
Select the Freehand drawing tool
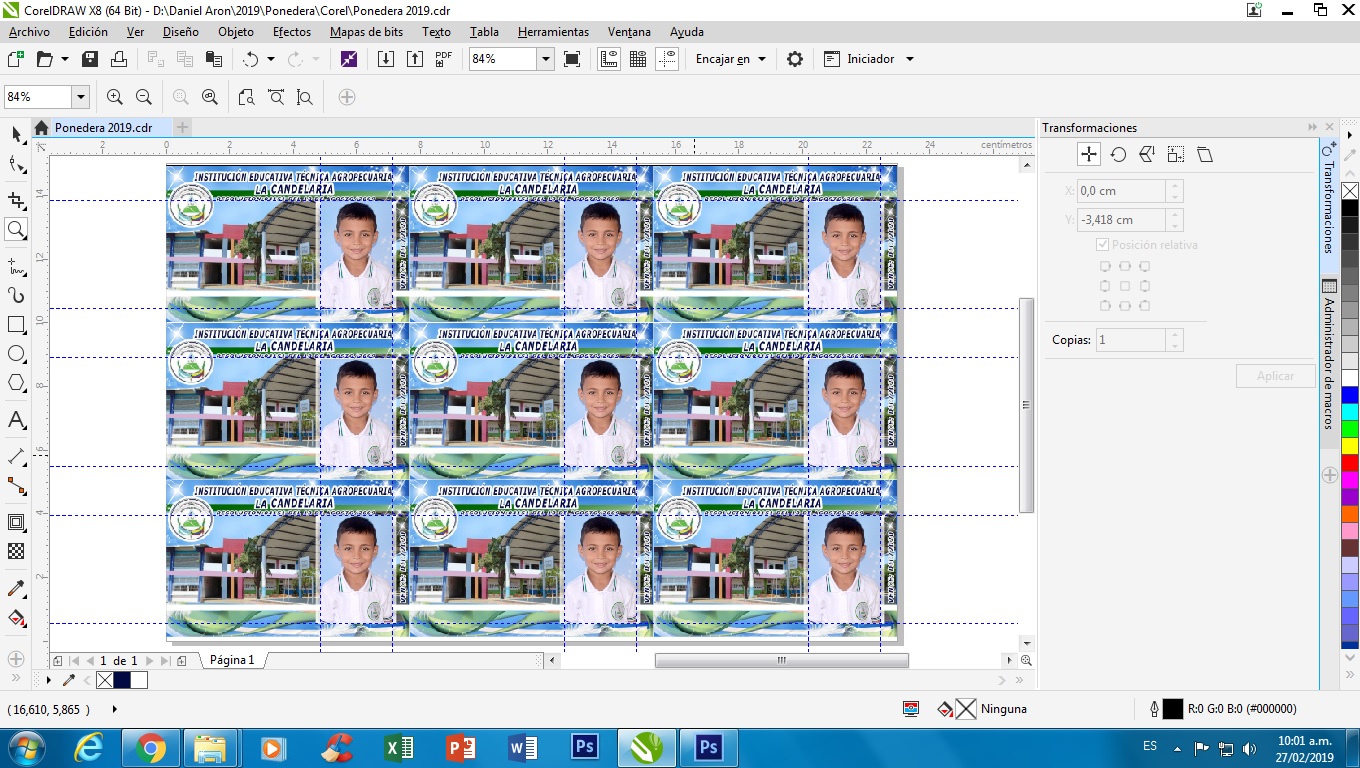coord(17,267)
